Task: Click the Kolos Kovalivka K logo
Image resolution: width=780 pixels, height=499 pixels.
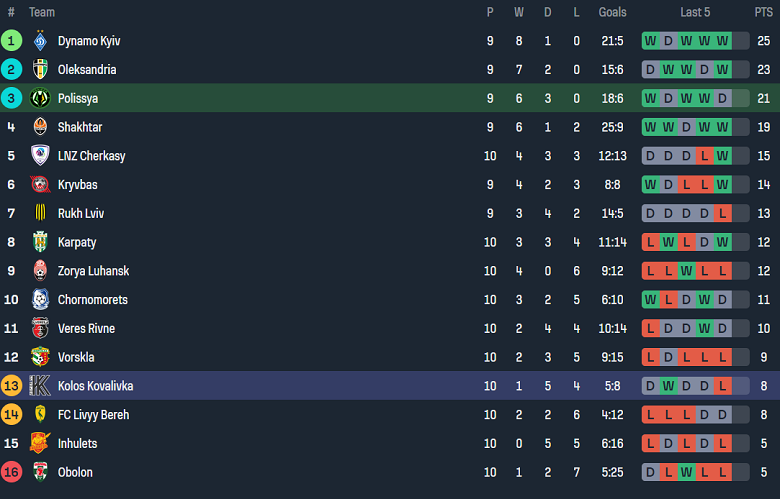Action: point(40,386)
